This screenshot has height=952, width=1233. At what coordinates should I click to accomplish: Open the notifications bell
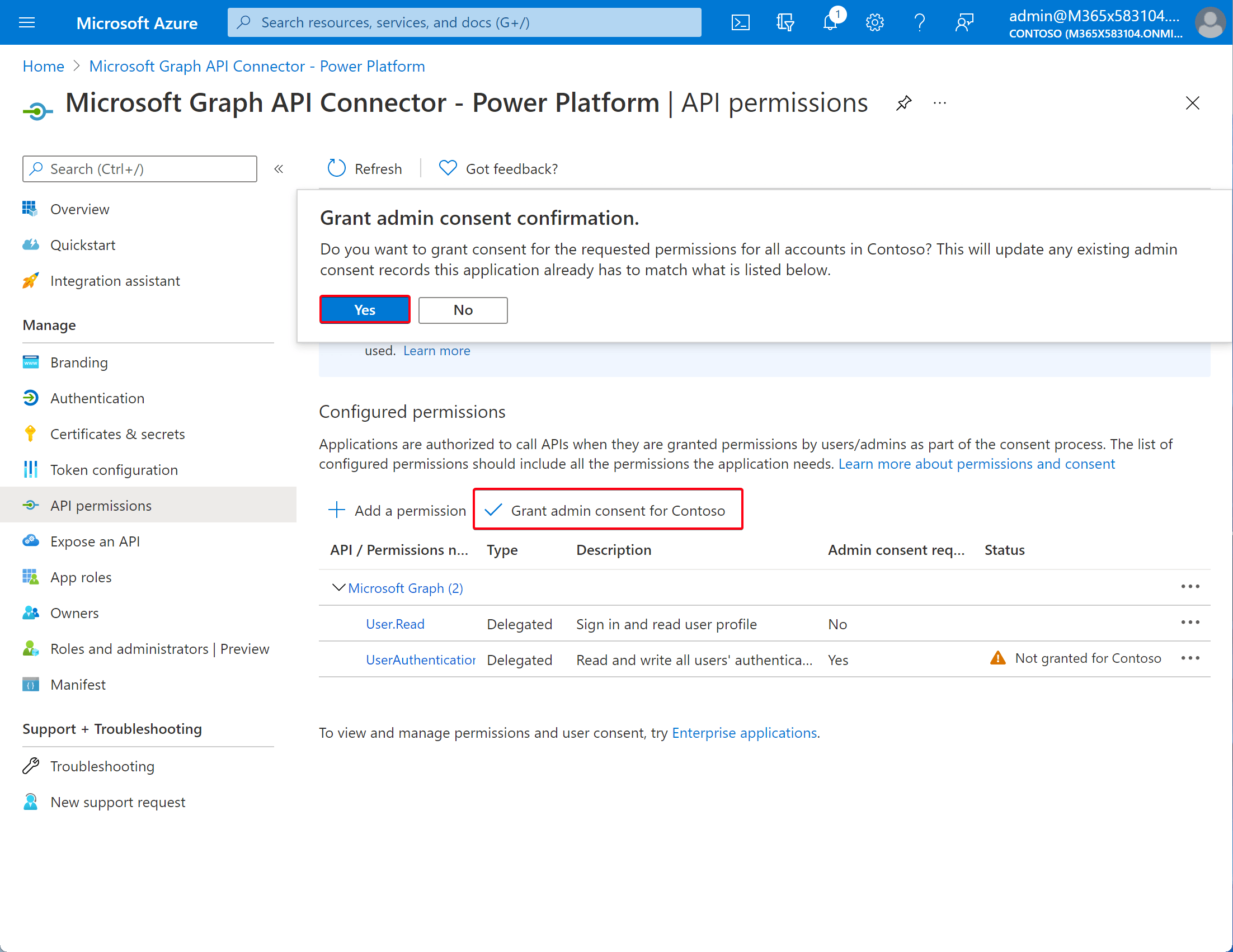point(830,22)
